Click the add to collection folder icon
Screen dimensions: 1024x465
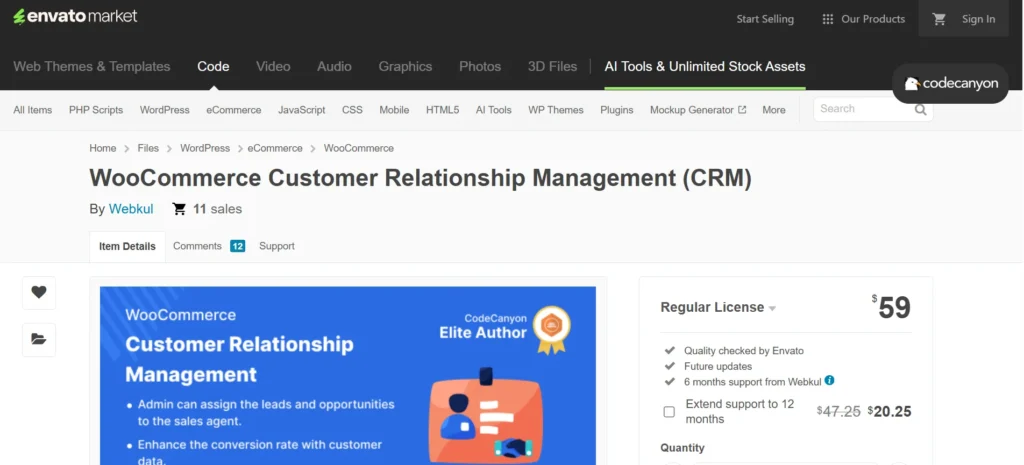click(38, 339)
